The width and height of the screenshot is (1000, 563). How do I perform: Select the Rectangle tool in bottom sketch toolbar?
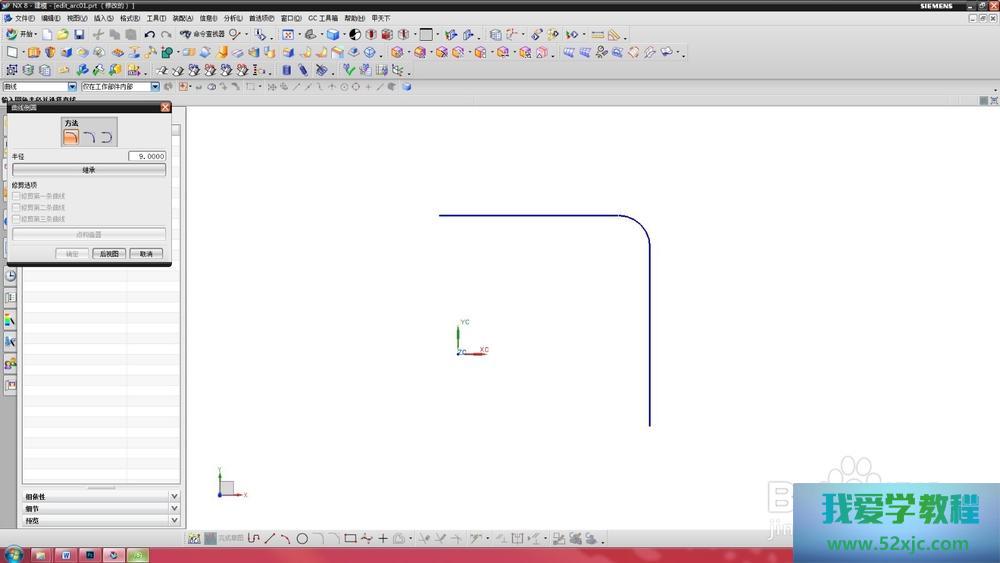coord(350,538)
